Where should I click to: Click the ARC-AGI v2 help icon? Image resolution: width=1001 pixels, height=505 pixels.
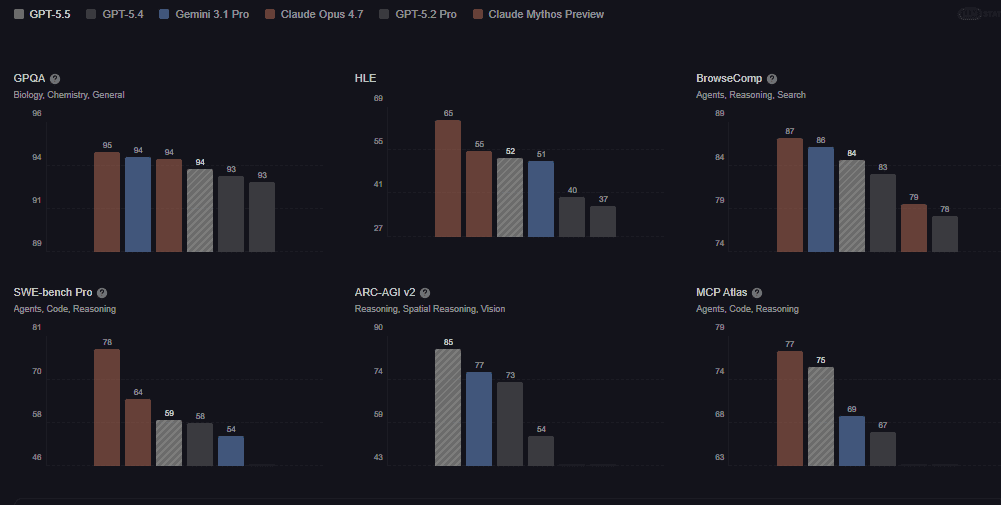coord(425,293)
